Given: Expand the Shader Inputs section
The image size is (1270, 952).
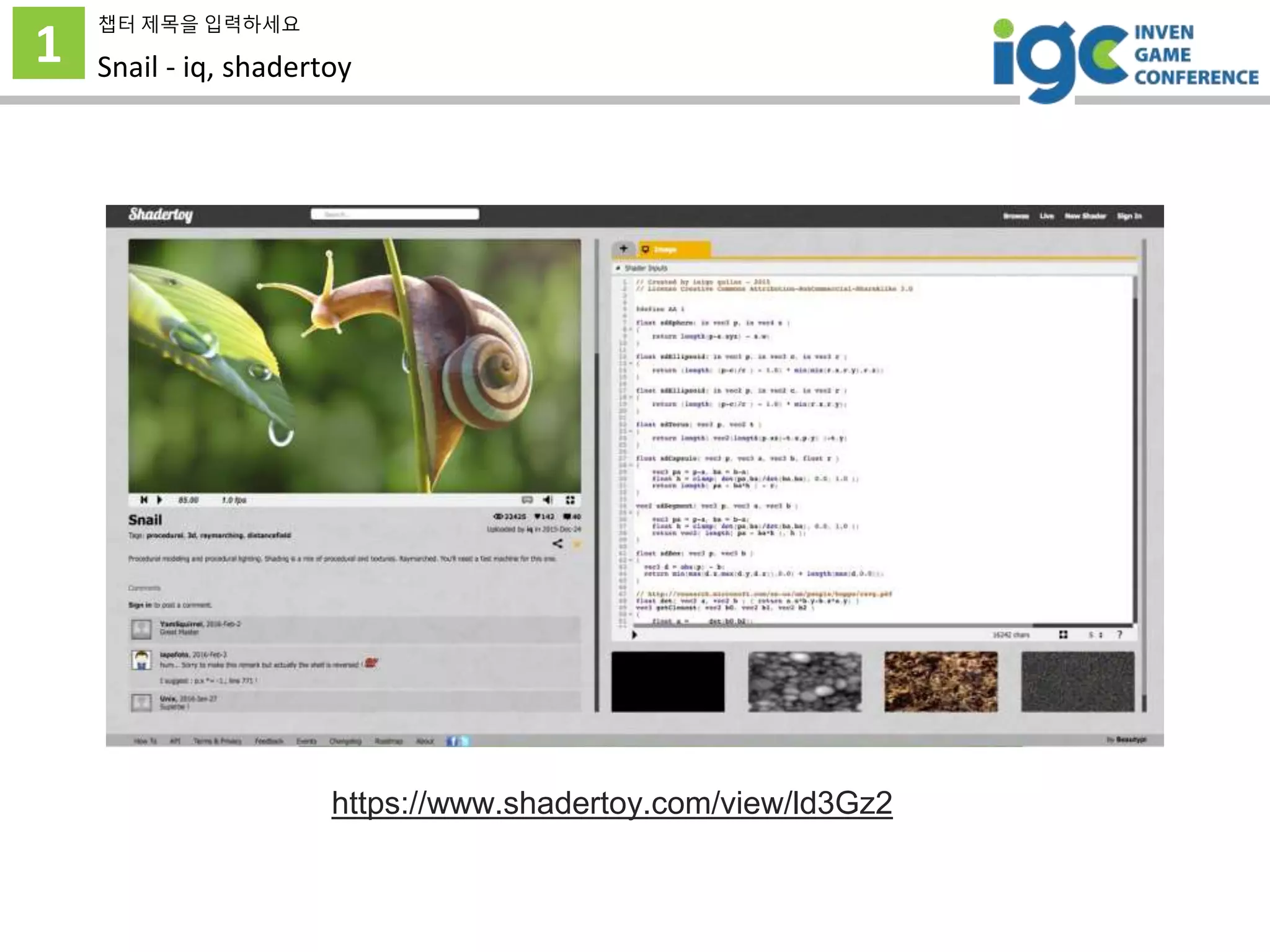Looking at the screenshot, I should (641, 268).
